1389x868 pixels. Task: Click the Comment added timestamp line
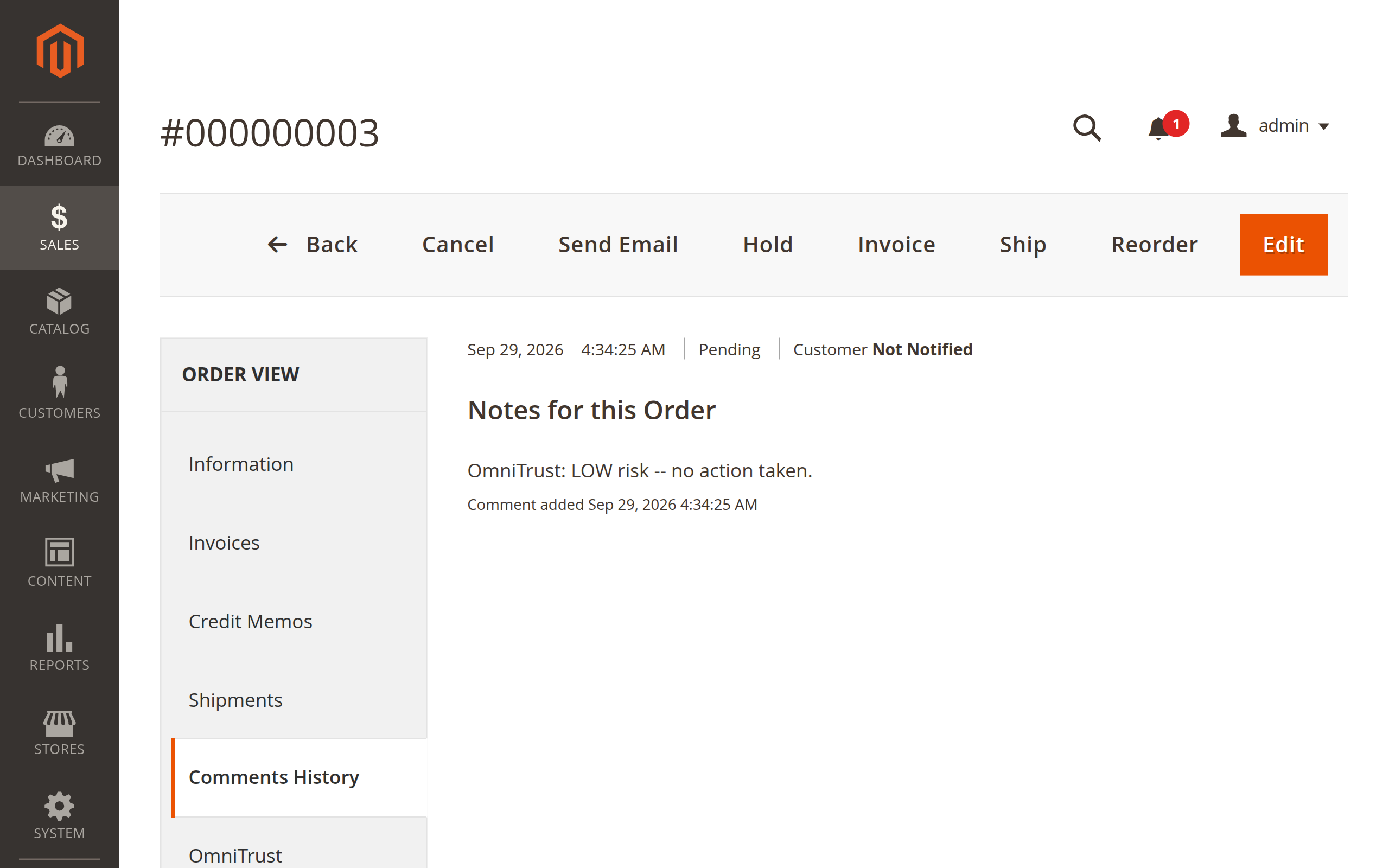tap(612, 504)
